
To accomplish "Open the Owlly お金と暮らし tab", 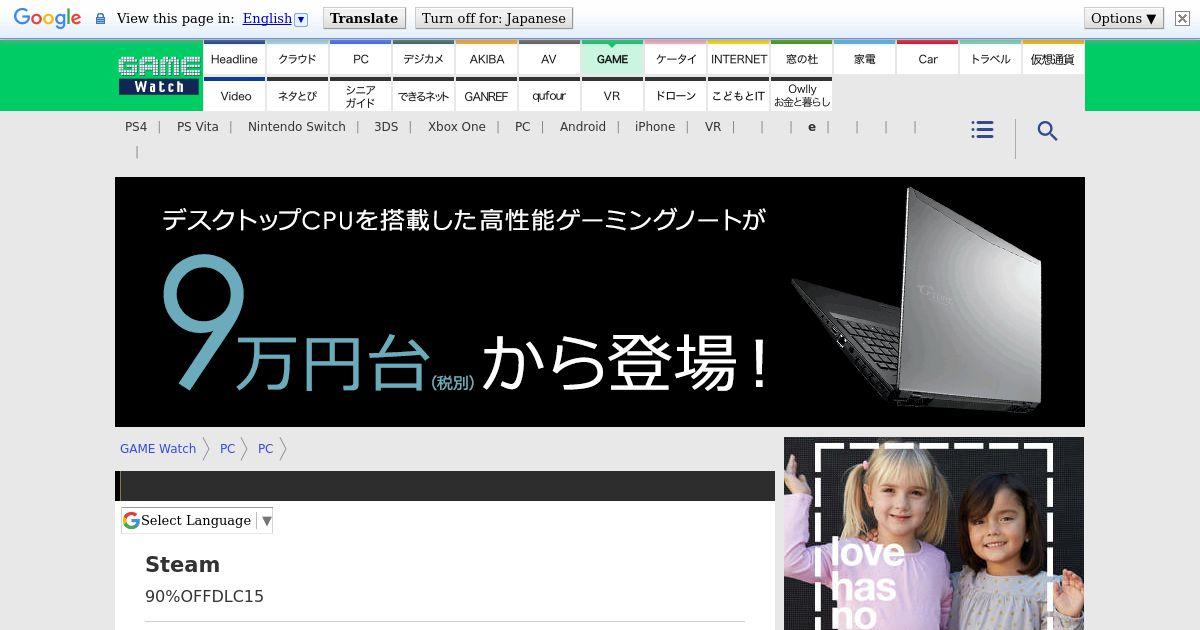I will pyautogui.click(x=801, y=95).
